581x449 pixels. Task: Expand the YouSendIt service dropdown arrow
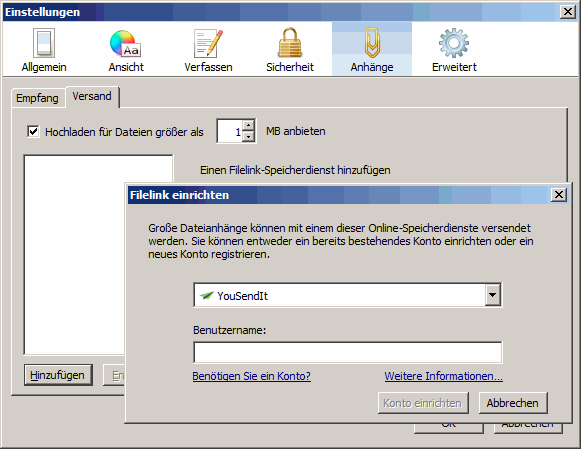click(492, 295)
